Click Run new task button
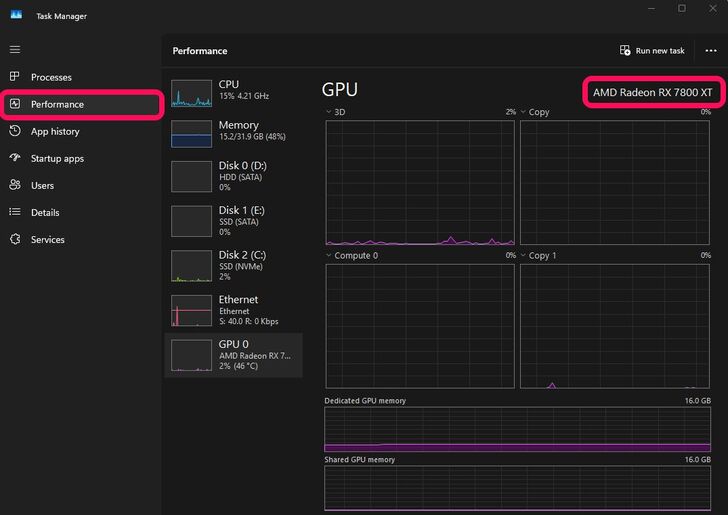This screenshot has width=728, height=515. (x=652, y=51)
